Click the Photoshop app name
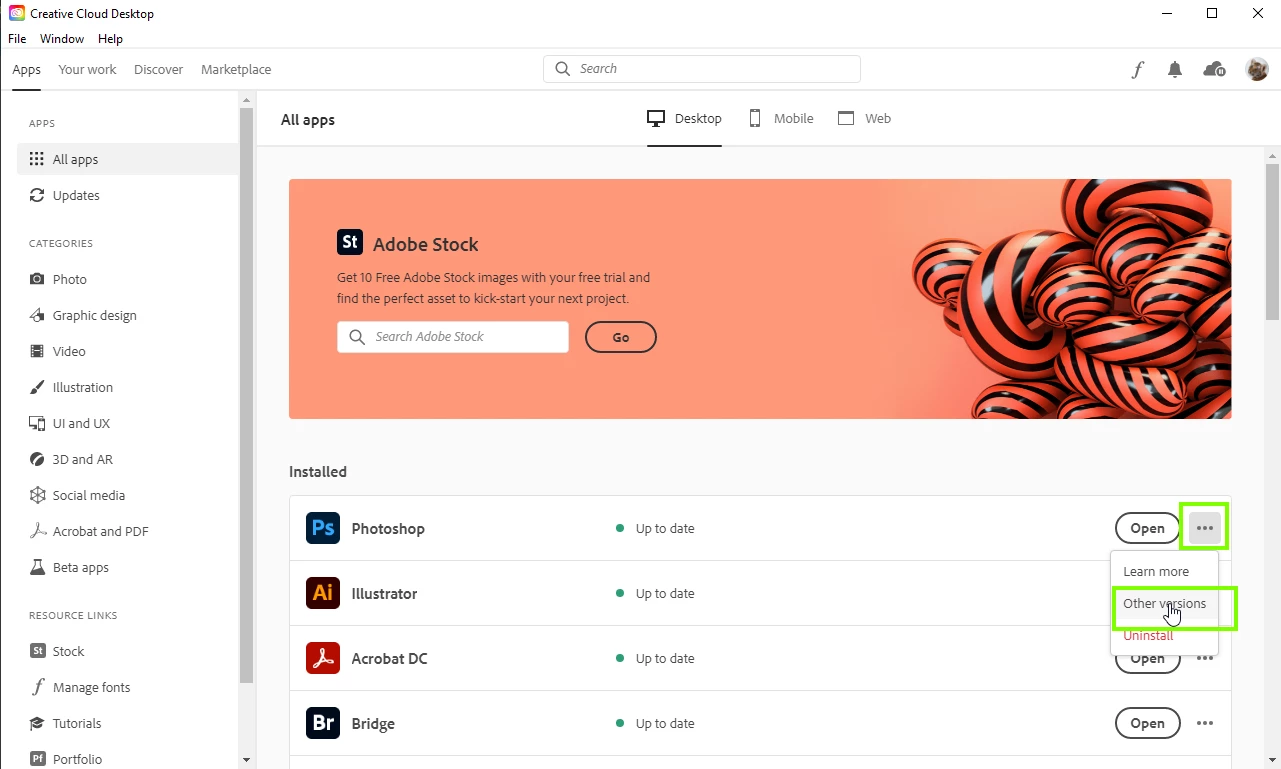 pos(388,528)
